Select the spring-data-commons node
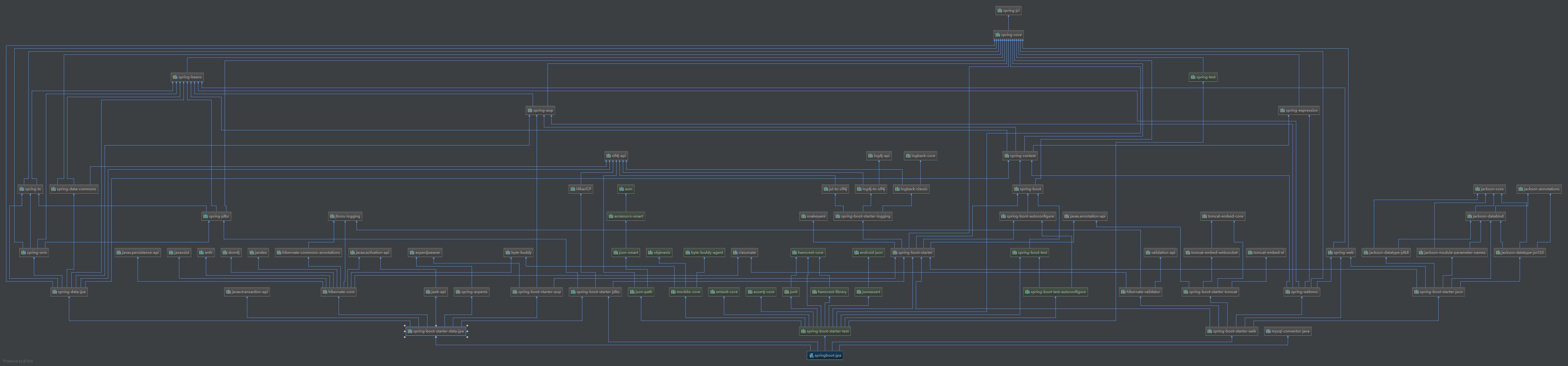This screenshot has width=1568, height=366. click(x=74, y=189)
